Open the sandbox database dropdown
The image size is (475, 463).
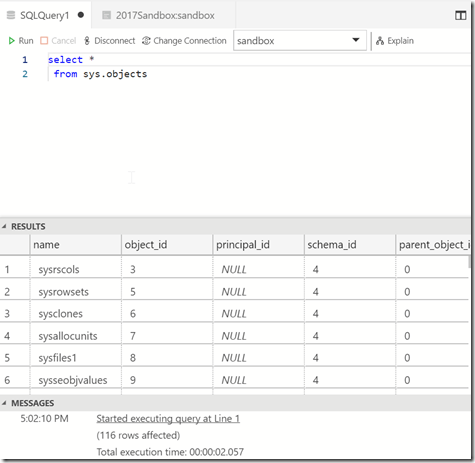pos(300,41)
